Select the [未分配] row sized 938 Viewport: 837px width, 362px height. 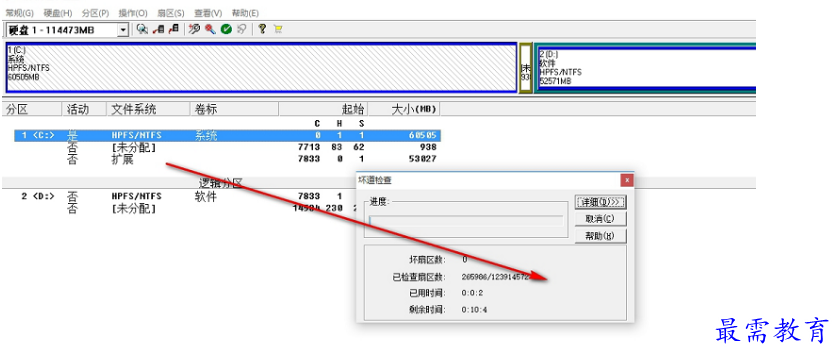click(x=227, y=147)
